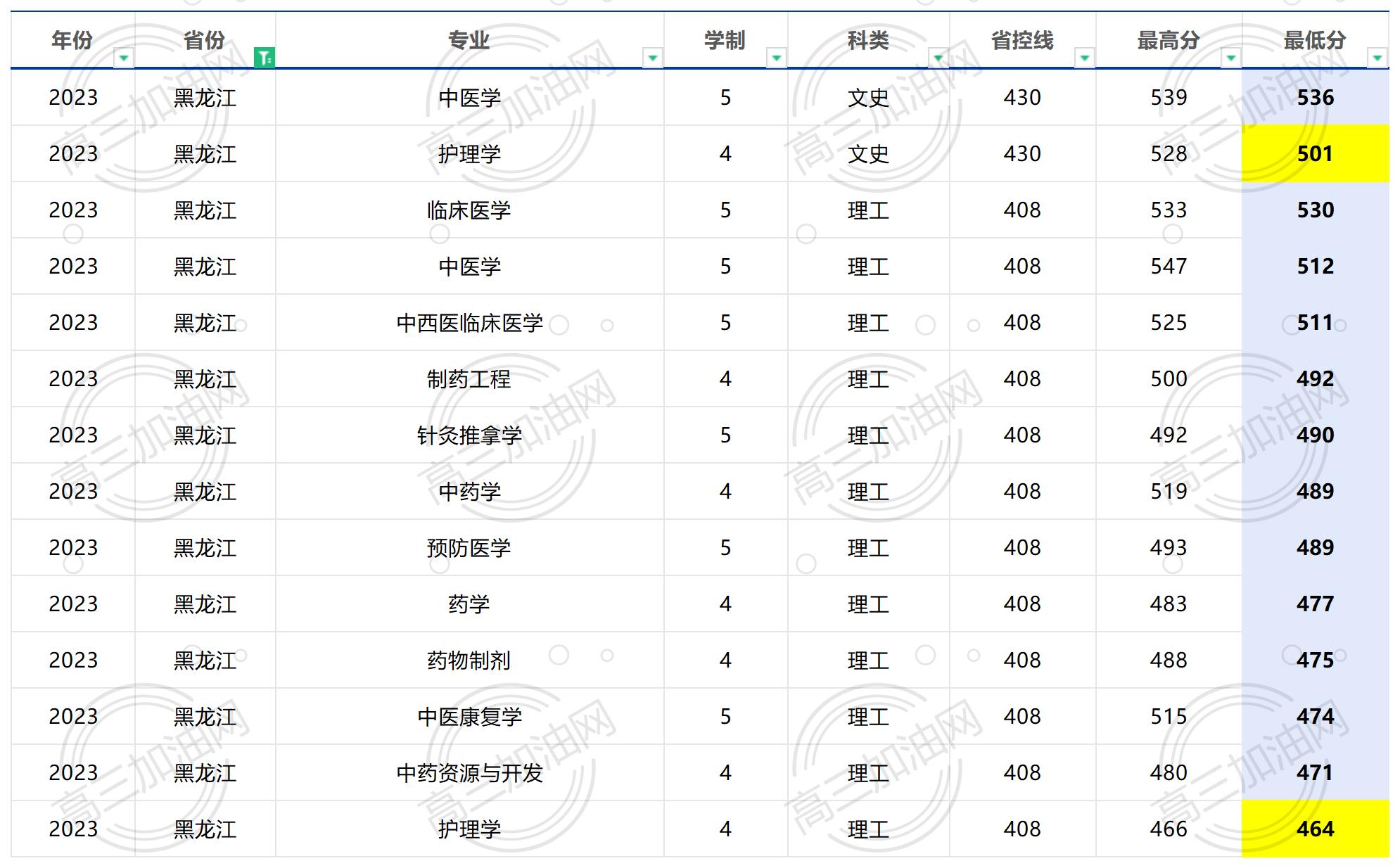Click the 临床医学 major cell
The width and height of the screenshot is (1400, 868).
click(470, 210)
